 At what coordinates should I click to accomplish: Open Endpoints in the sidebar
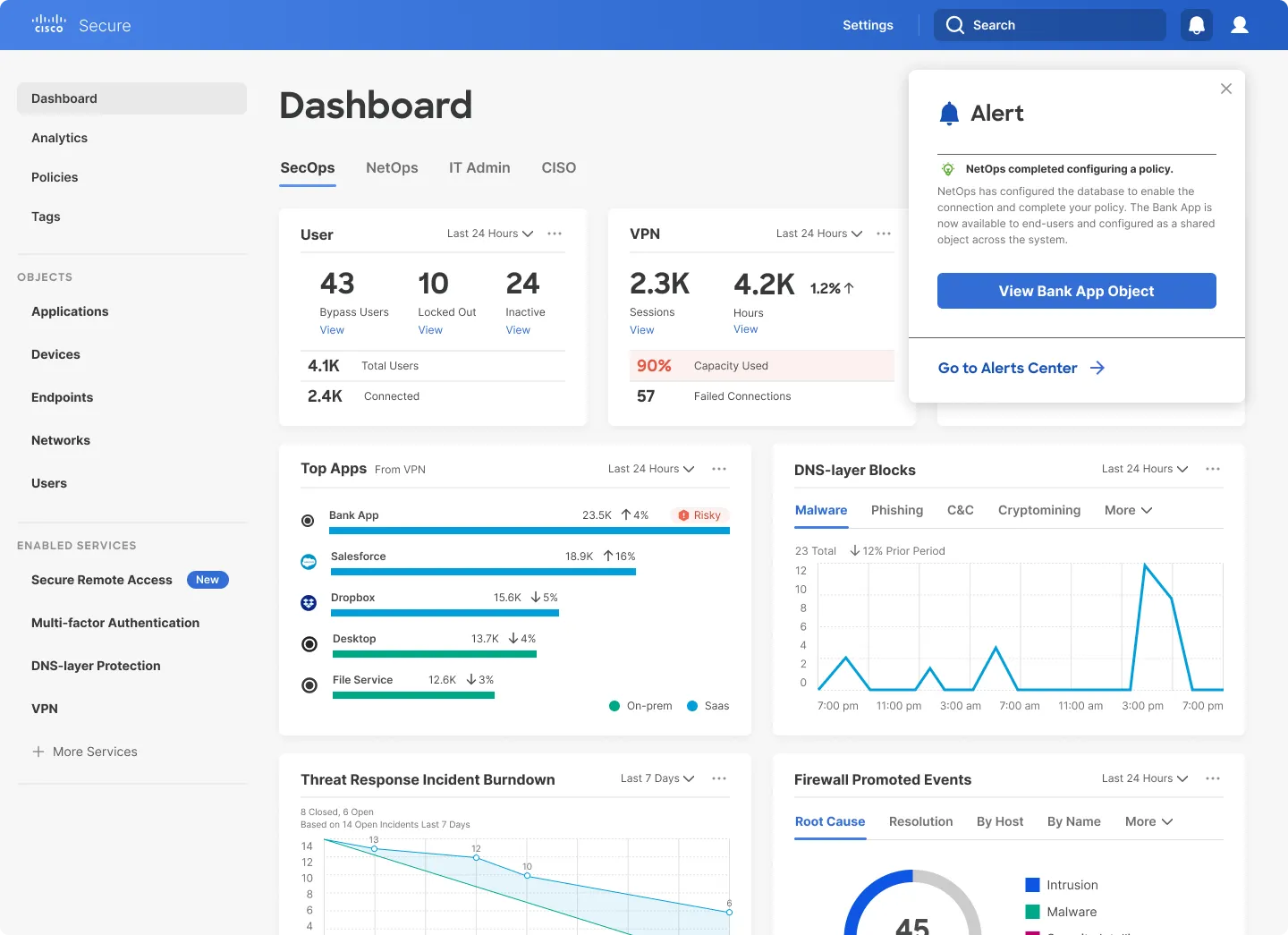(62, 397)
